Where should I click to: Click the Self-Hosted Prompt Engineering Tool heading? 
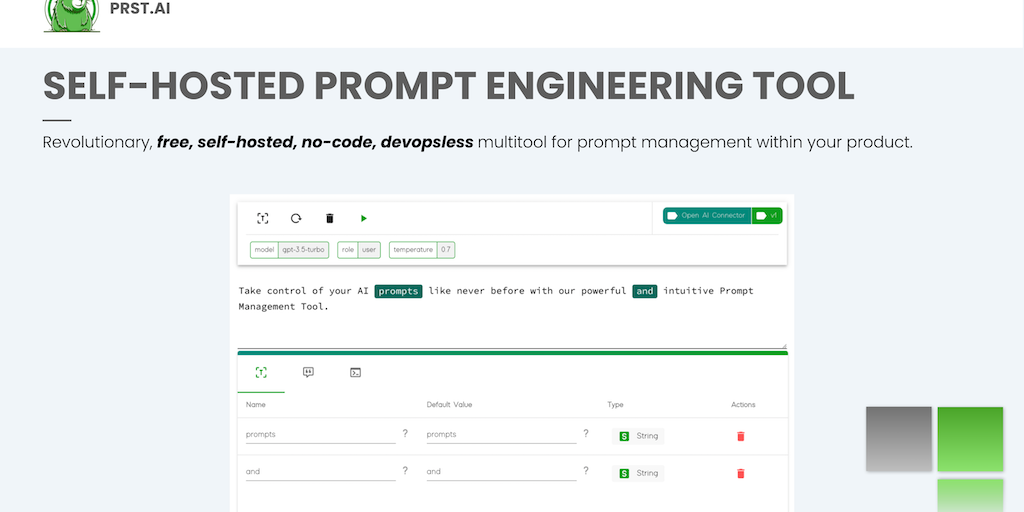449,86
